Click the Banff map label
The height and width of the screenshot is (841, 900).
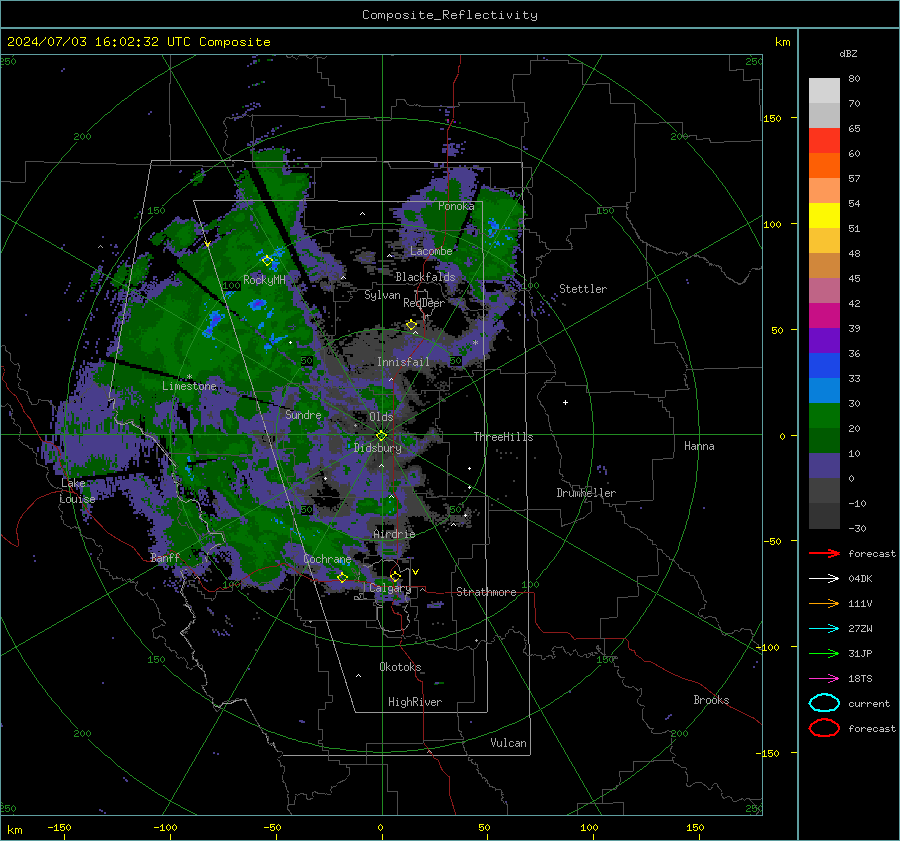tap(165, 557)
